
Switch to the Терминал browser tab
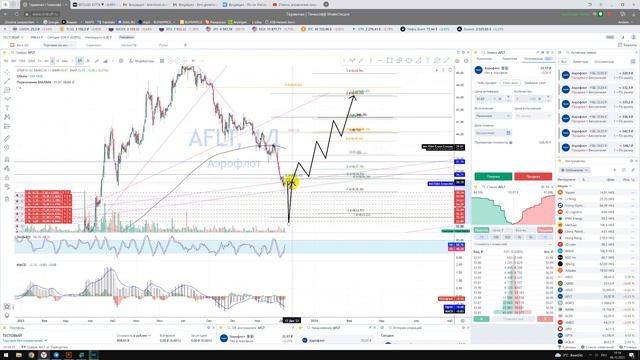click(x=44, y=4)
